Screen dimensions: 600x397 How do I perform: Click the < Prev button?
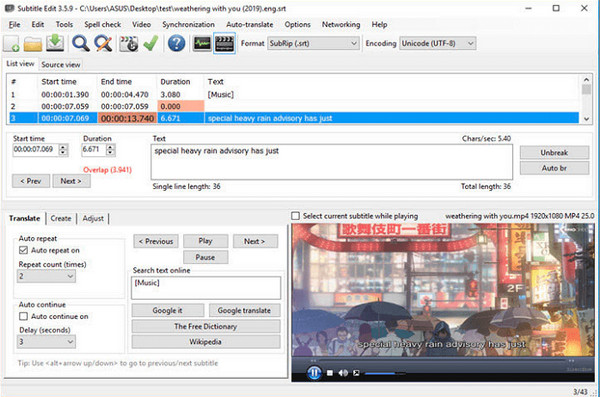tap(31, 181)
